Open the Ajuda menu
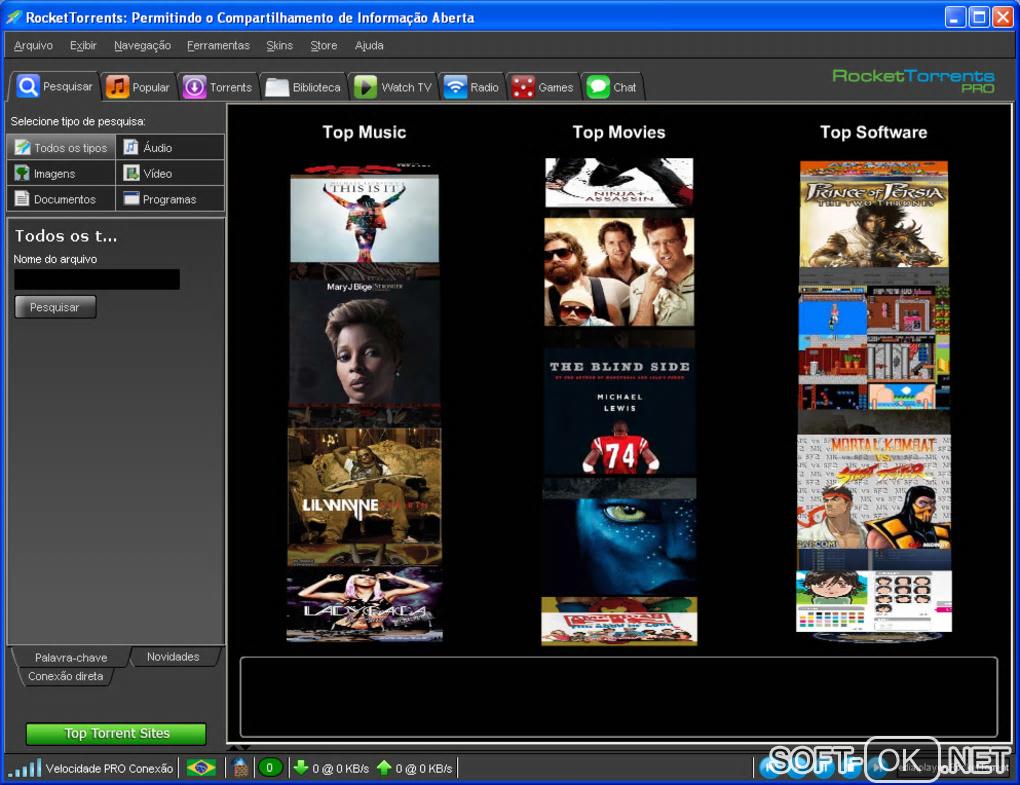Screen dimensions: 1020x785 coord(369,46)
